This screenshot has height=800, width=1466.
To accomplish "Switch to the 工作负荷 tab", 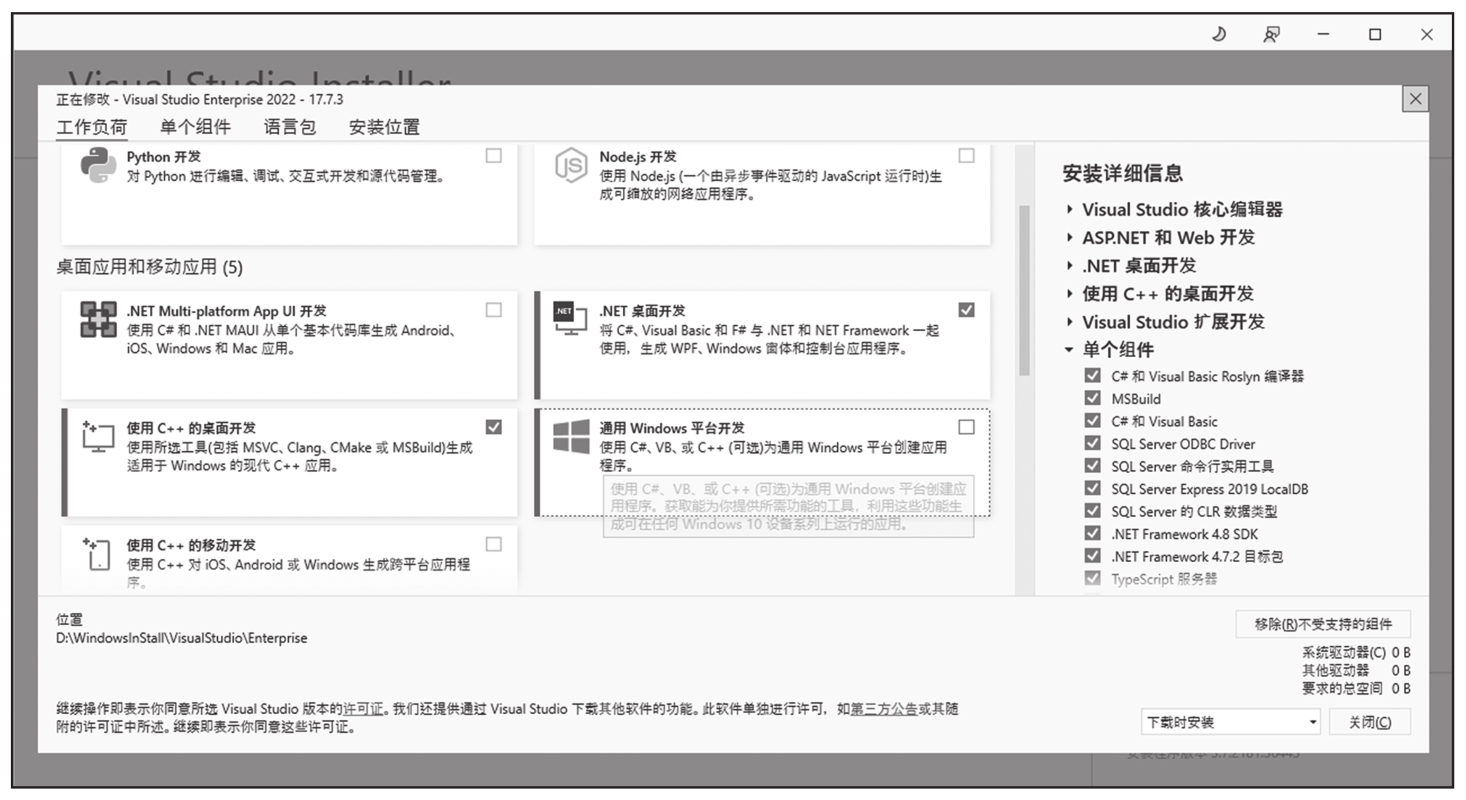I will [x=92, y=127].
